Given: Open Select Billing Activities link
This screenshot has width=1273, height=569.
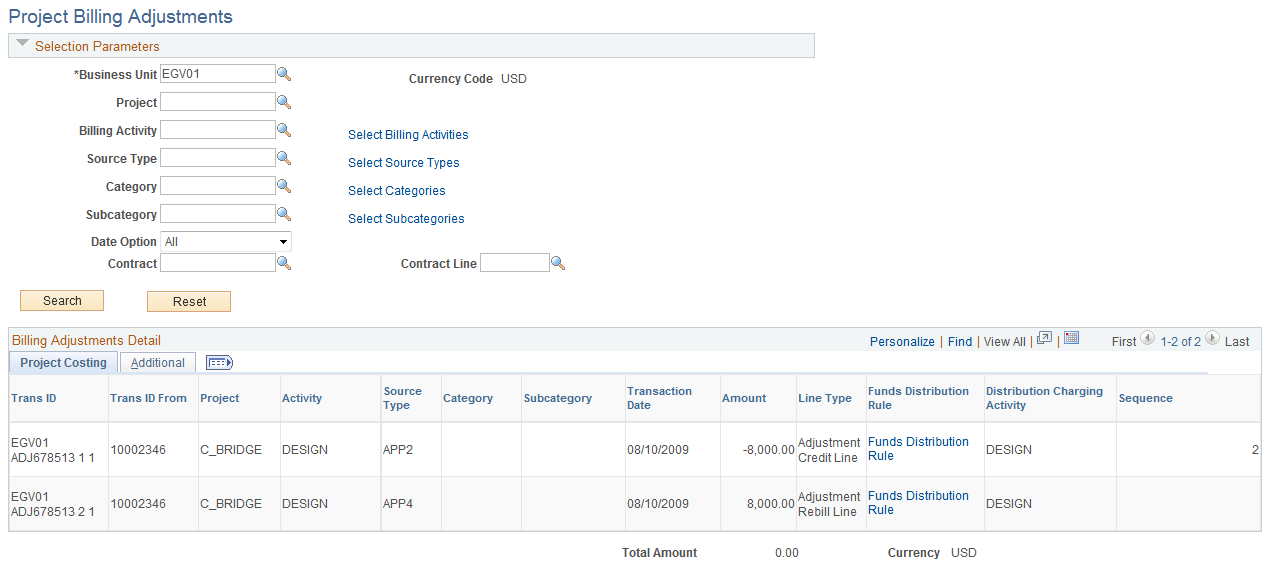Looking at the screenshot, I should click(x=408, y=135).
